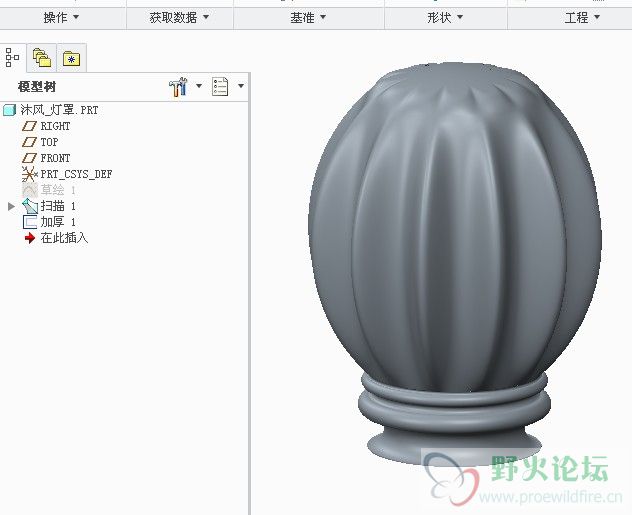Open the 操作 ribbon group dropdown
Viewport: 632px width, 515px height.
tap(61, 18)
